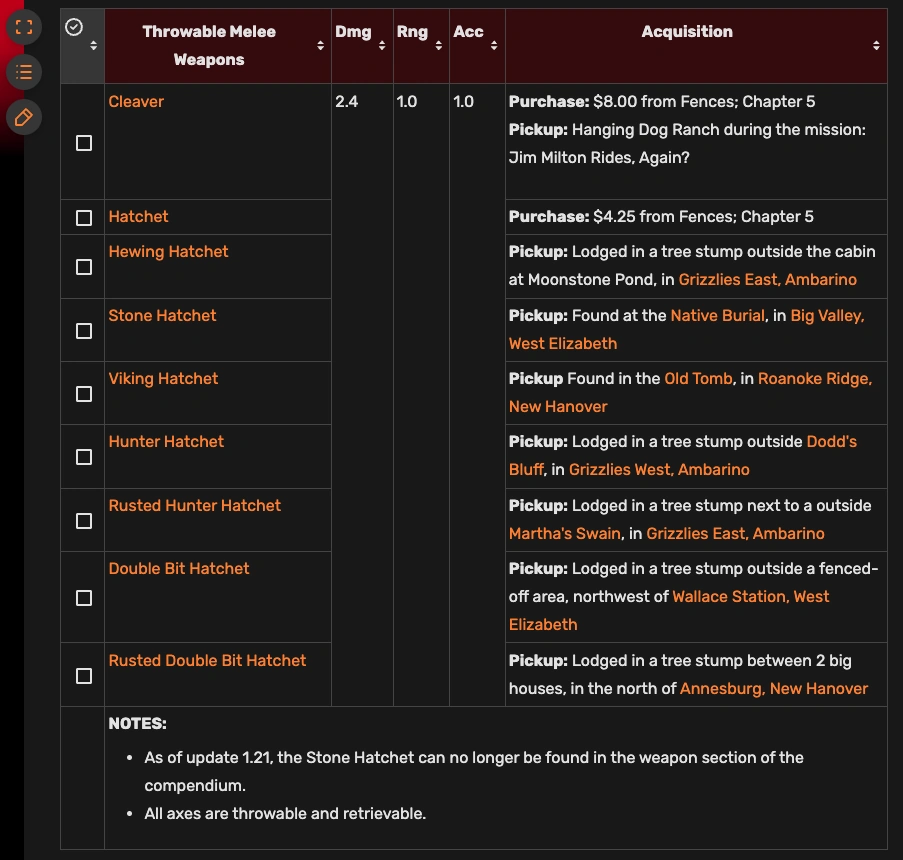Follow the Roanoke Ridge, New Hanover link

coord(690,393)
